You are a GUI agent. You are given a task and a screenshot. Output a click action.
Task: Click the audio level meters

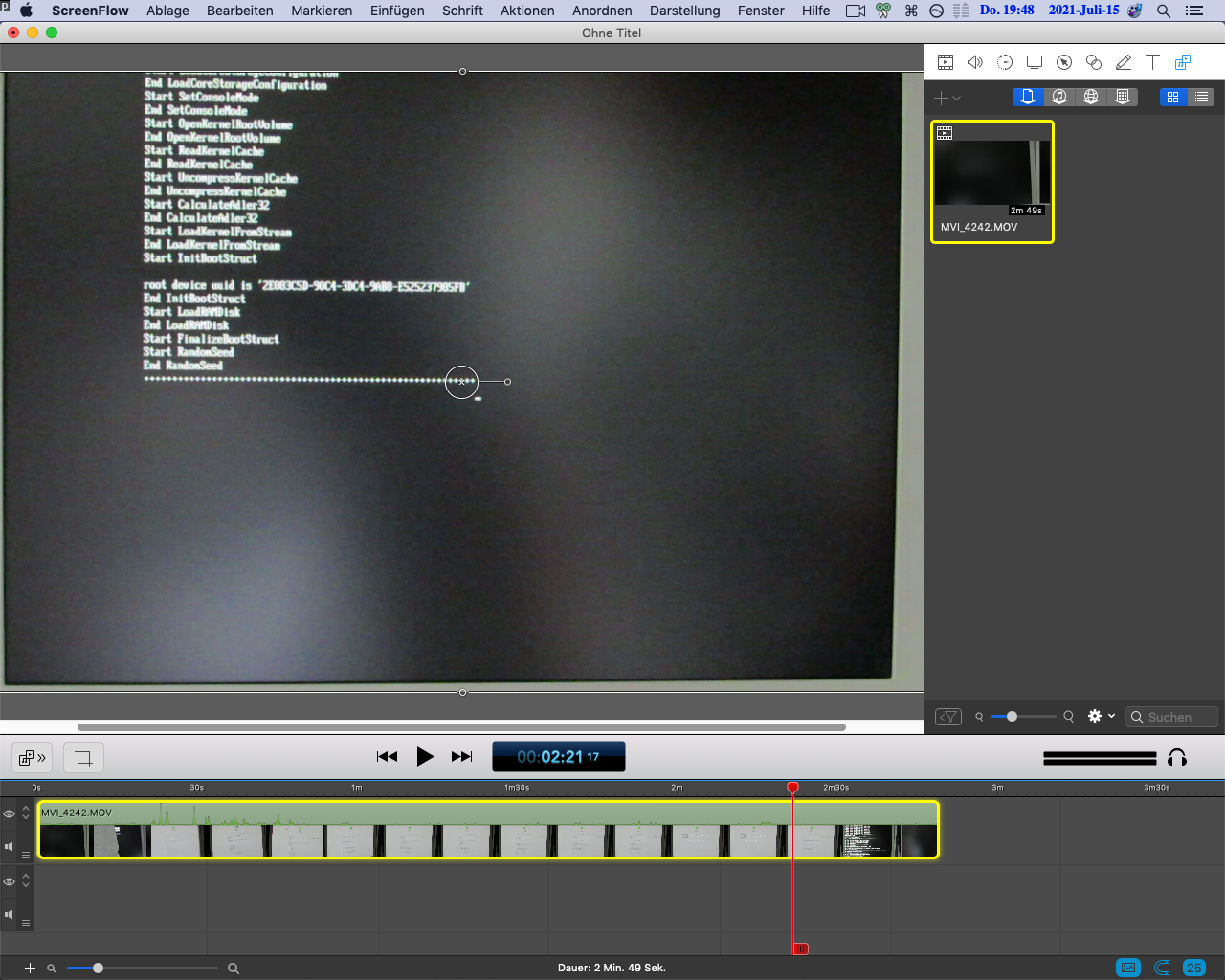tap(1100, 758)
